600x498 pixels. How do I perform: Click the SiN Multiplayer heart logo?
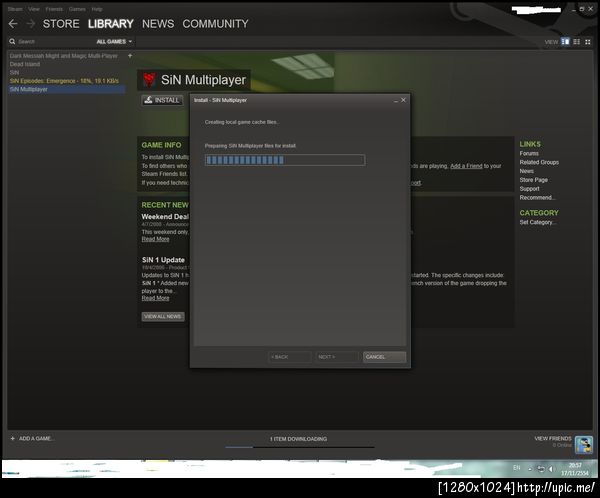tap(149, 80)
